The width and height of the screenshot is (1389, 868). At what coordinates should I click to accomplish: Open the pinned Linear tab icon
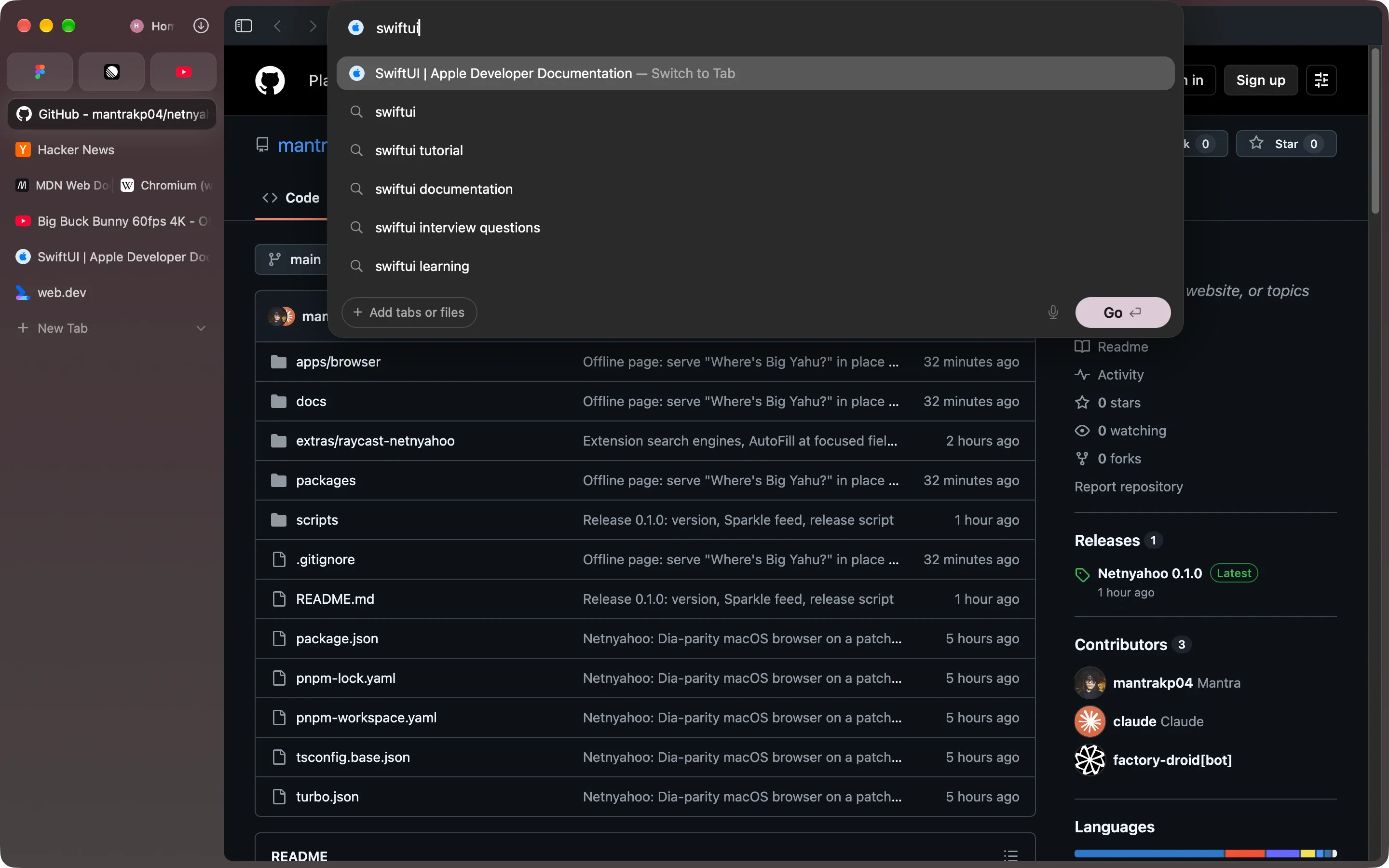coord(111,72)
